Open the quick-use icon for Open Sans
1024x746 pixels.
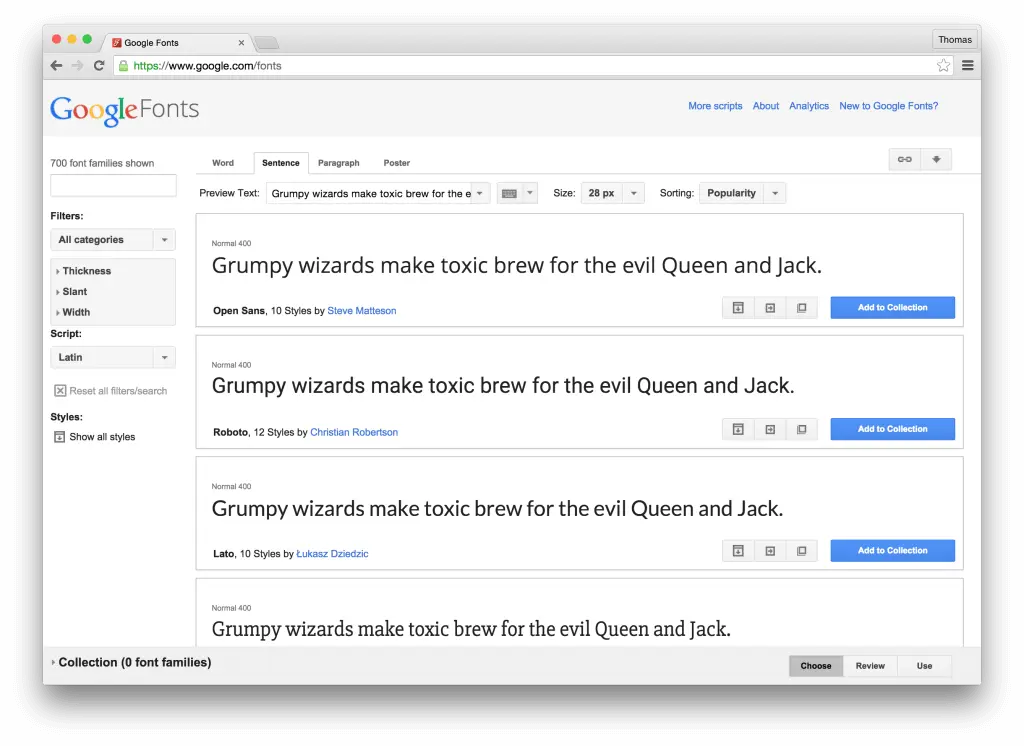pos(737,307)
